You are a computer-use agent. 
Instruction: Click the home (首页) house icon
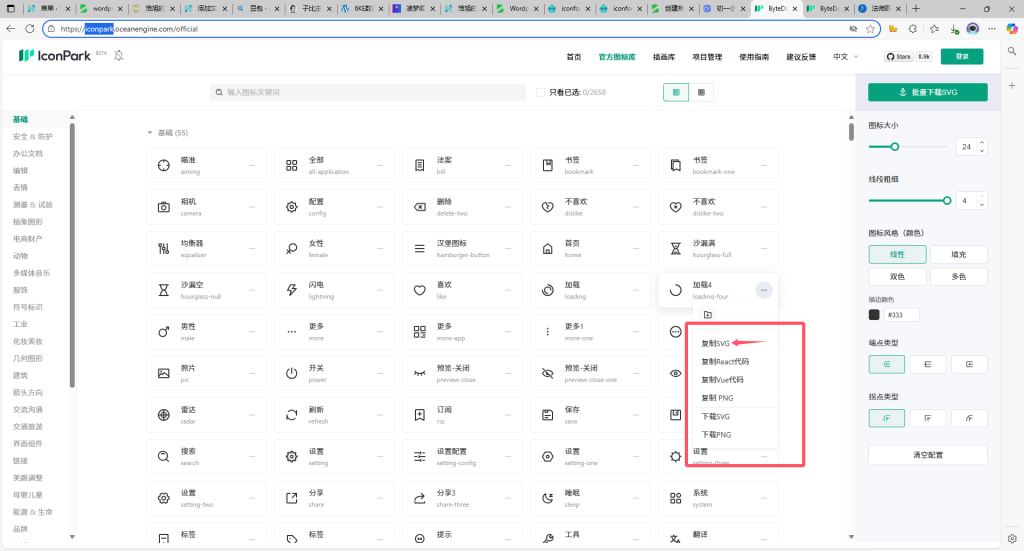coord(547,248)
